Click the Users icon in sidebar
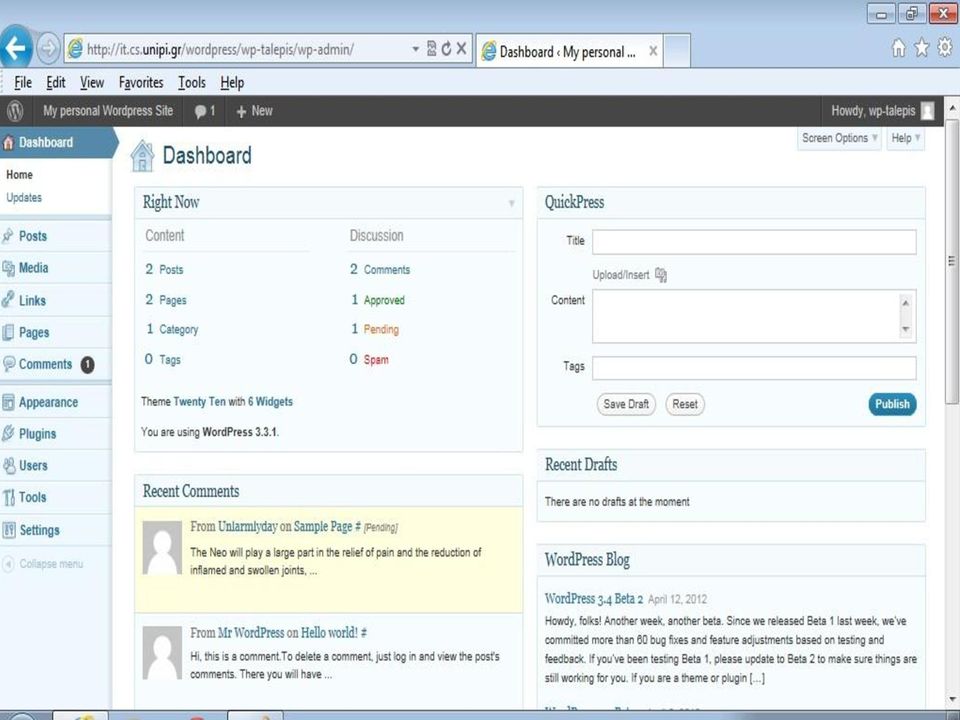 tap(9, 465)
